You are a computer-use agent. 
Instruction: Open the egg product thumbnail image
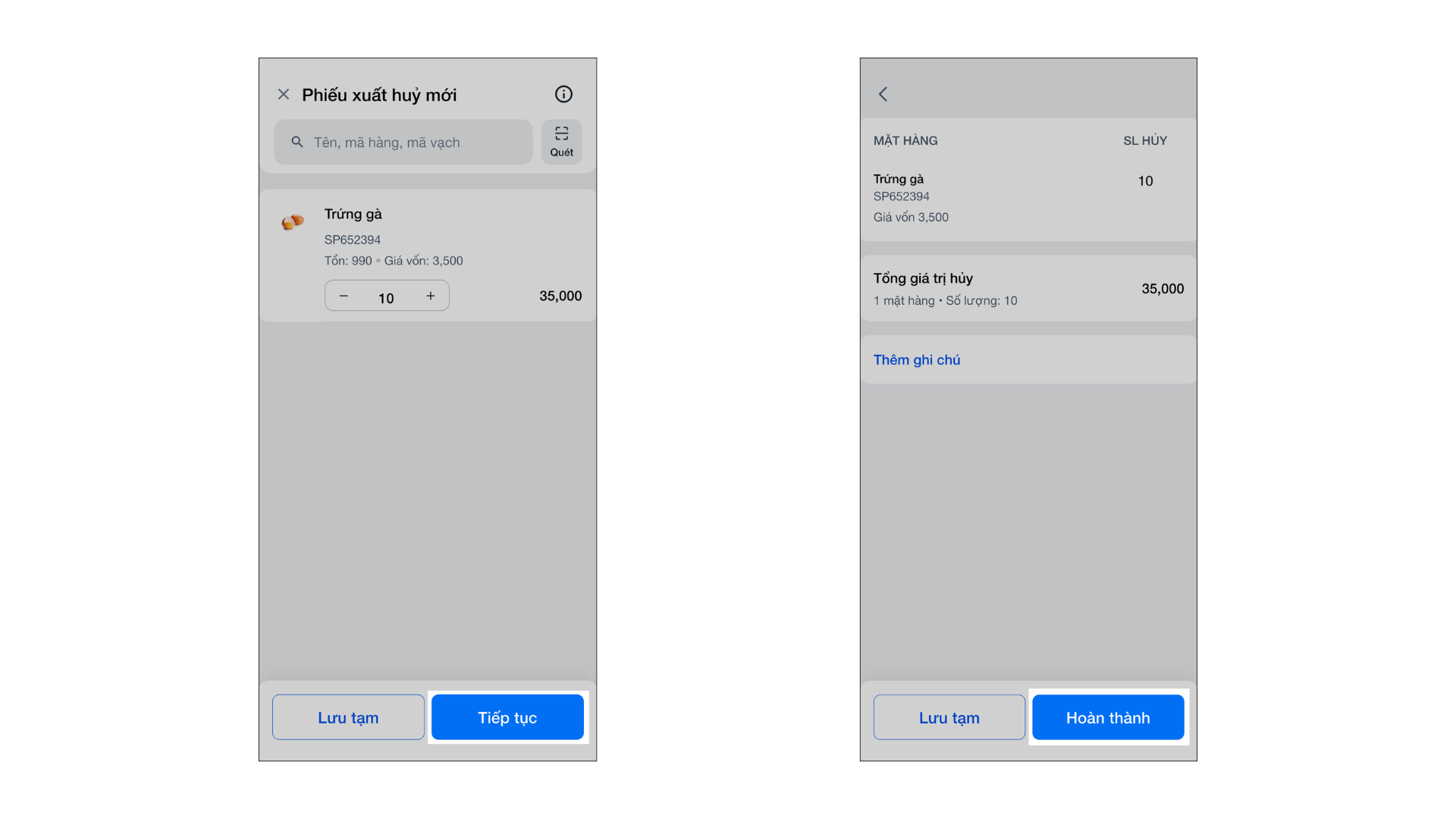(x=293, y=221)
